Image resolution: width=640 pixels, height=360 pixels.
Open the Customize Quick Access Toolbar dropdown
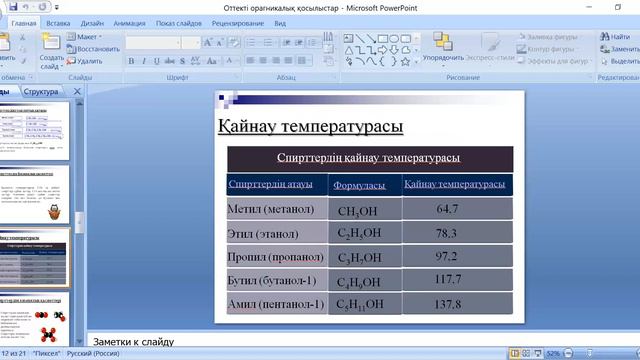(x=57, y=7)
